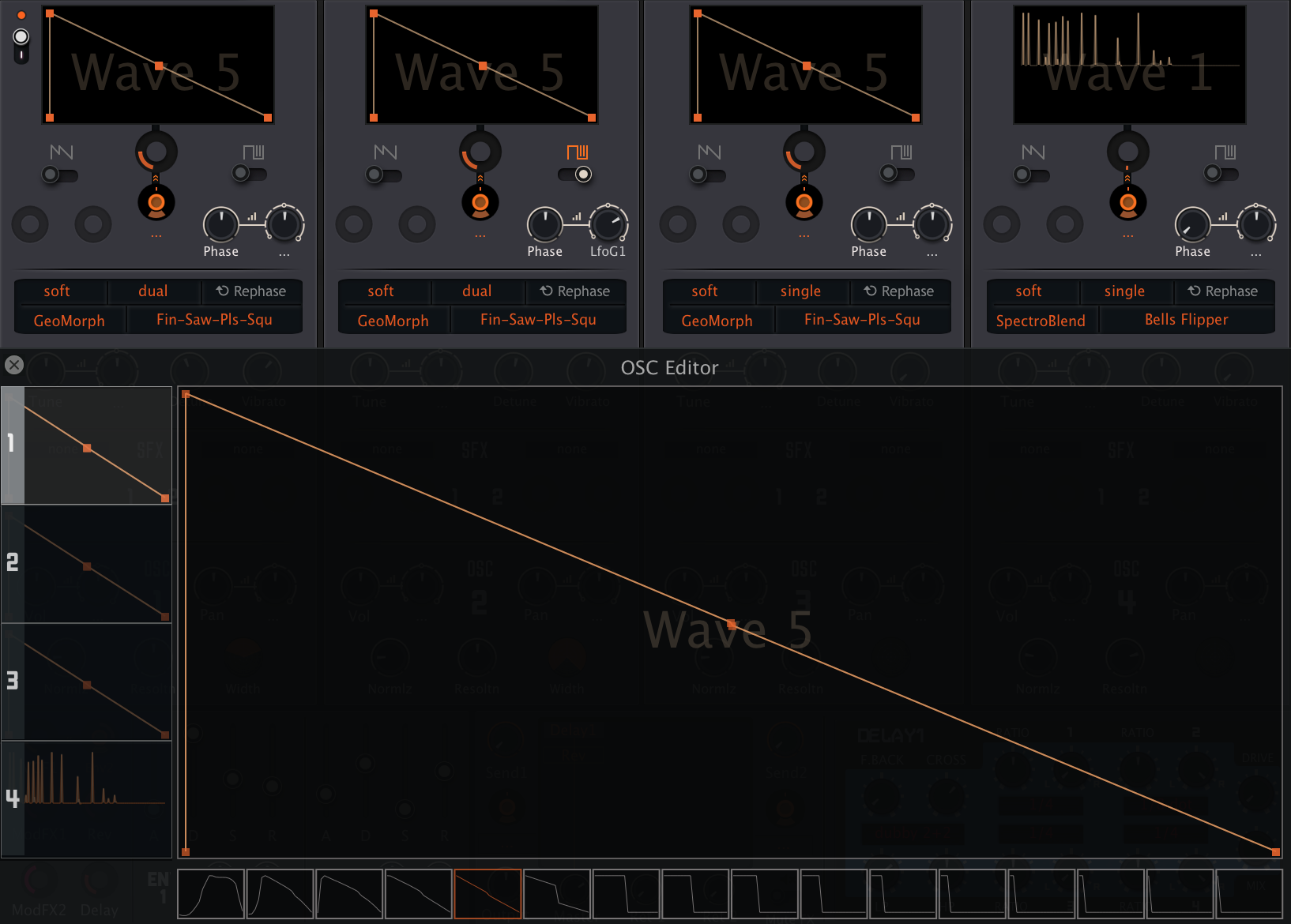Click the mod depth bars icon on oscillator 2
1291x924 pixels.
[x=577, y=216]
